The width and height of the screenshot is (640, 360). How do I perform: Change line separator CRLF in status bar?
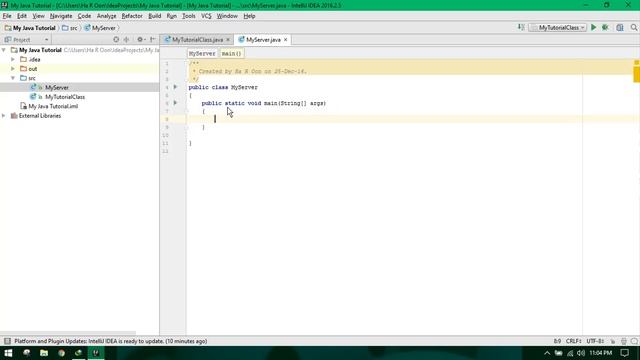click(573, 341)
